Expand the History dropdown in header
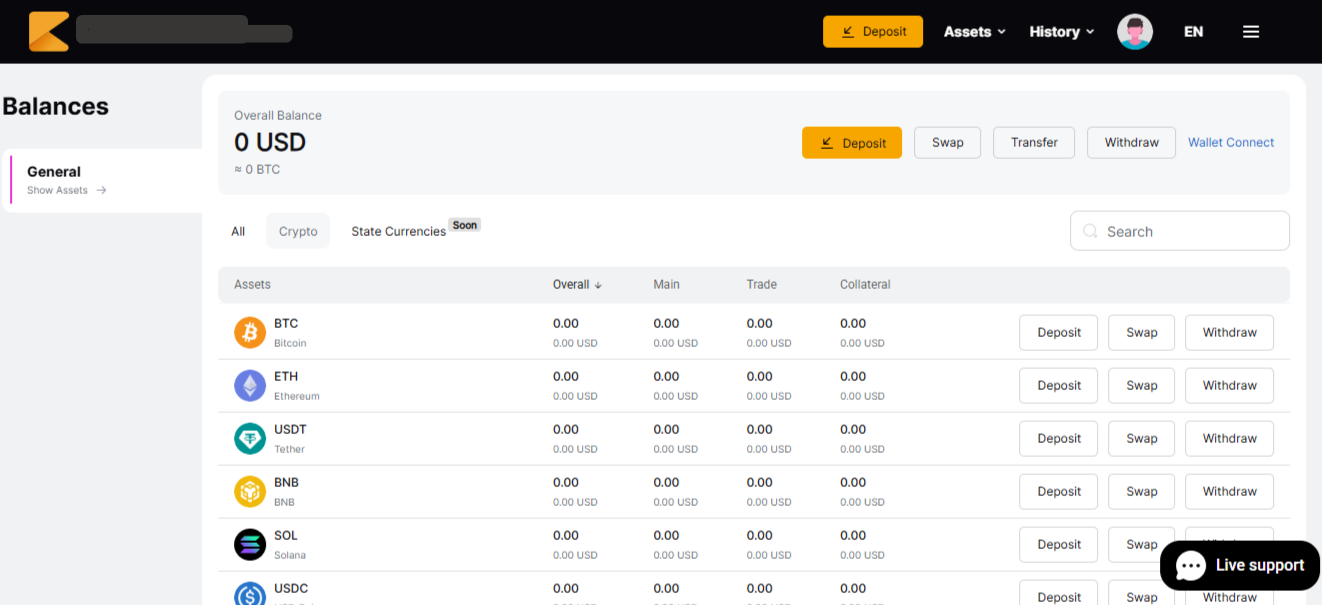Image resolution: width=1322 pixels, height=605 pixels. (1061, 32)
